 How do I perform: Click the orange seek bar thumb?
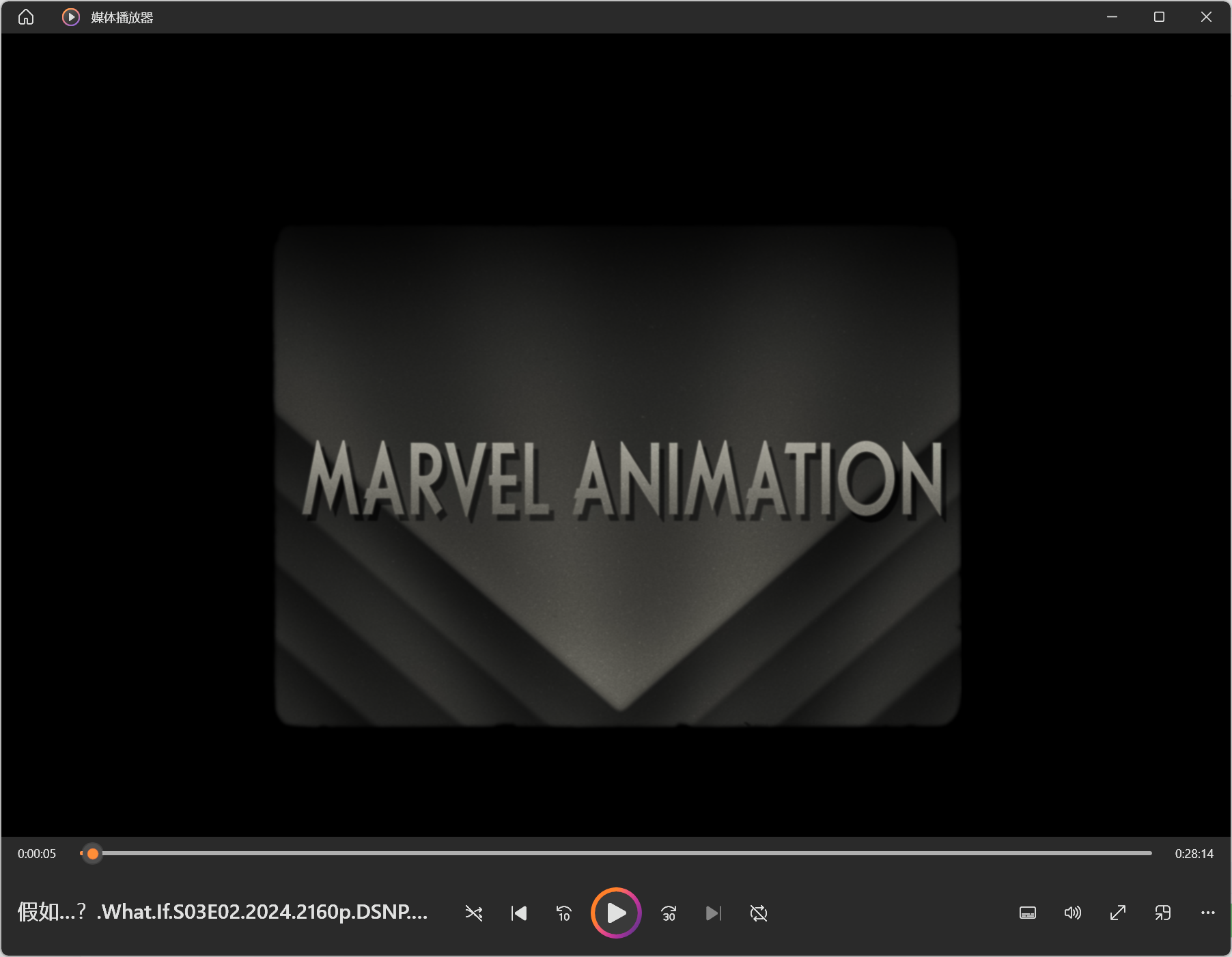[x=93, y=853]
